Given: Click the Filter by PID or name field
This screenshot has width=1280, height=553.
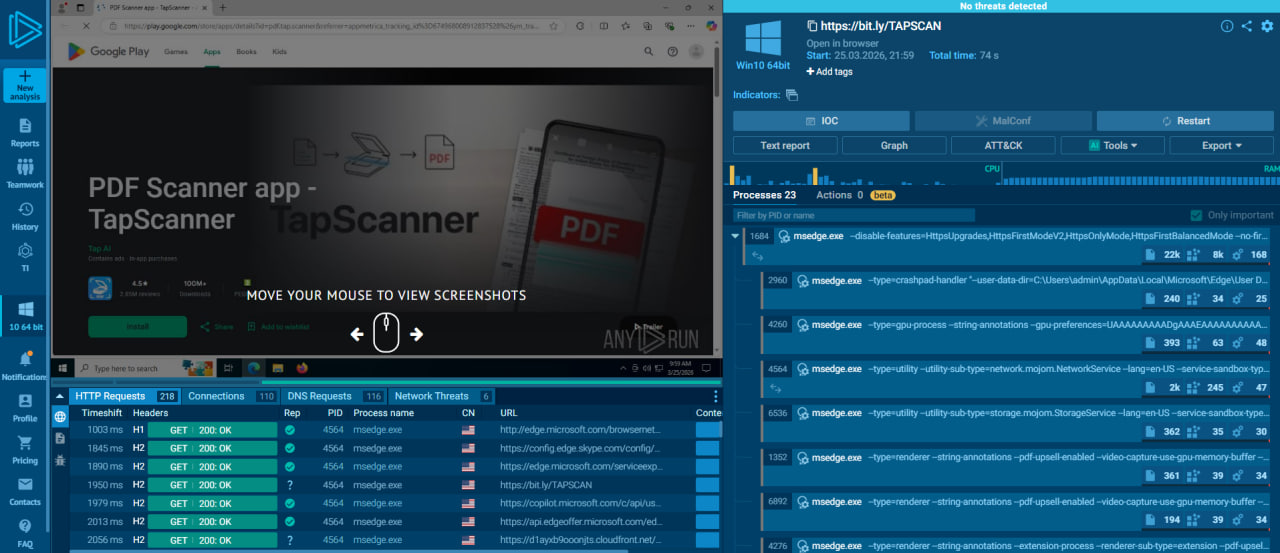Looking at the screenshot, I should [853, 215].
